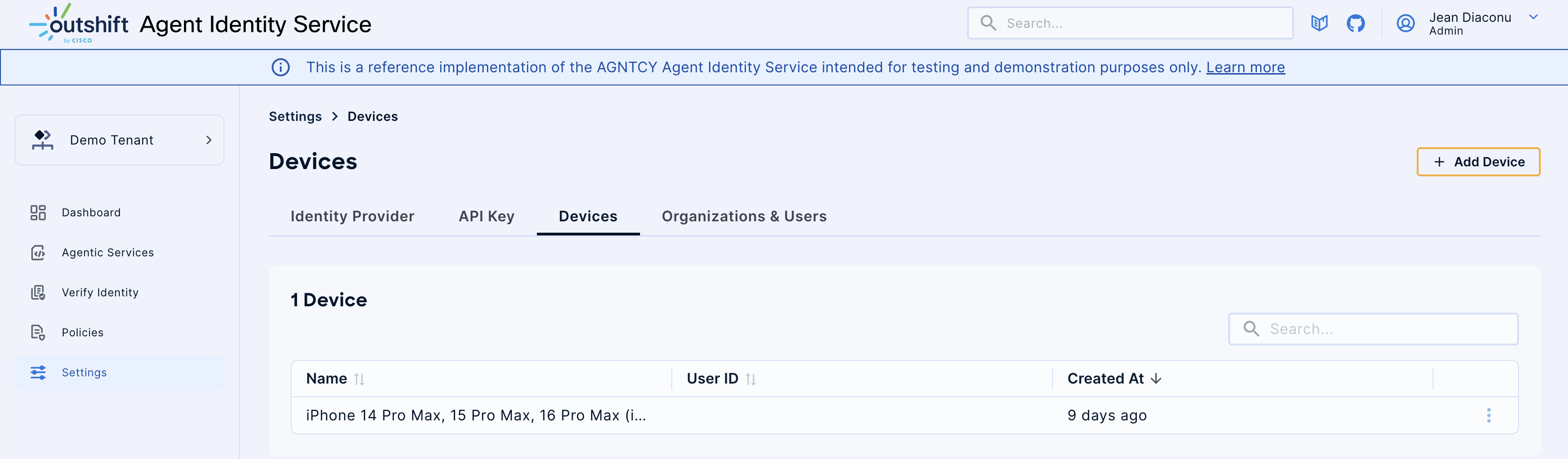The width and height of the screenshot is (1568, 459).
Task: Switch to the Identity Provider tab
Action: click(x=352, y=216)
